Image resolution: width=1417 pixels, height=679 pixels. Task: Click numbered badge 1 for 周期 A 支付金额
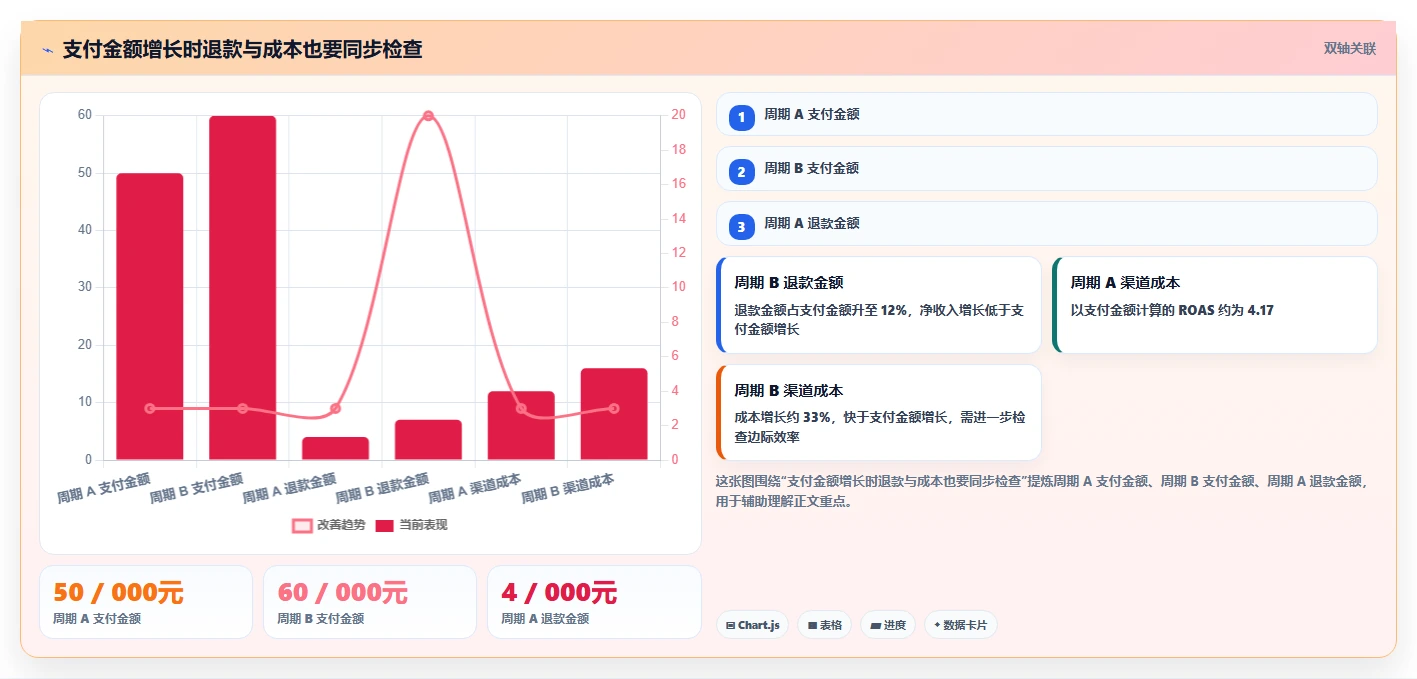pyautogui.click(x=742, y=117)
